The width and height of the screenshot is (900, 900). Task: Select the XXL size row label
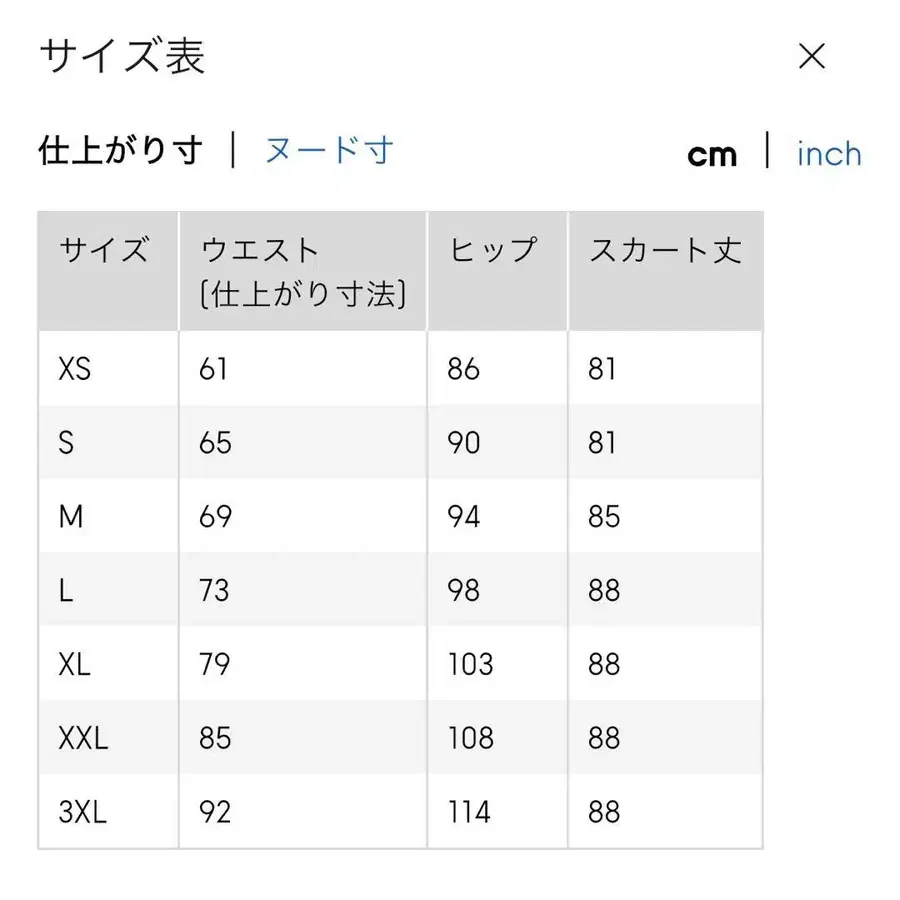point(83,738)
